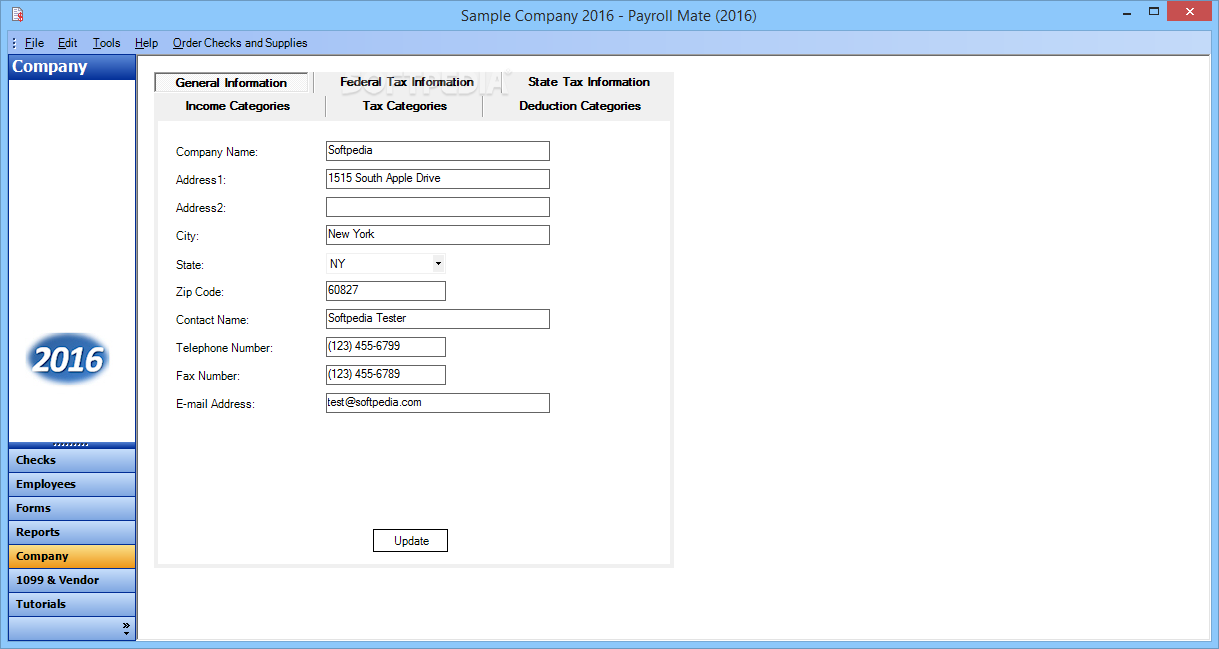
Task: Click the Fax Number field
Action: [386, 375]
